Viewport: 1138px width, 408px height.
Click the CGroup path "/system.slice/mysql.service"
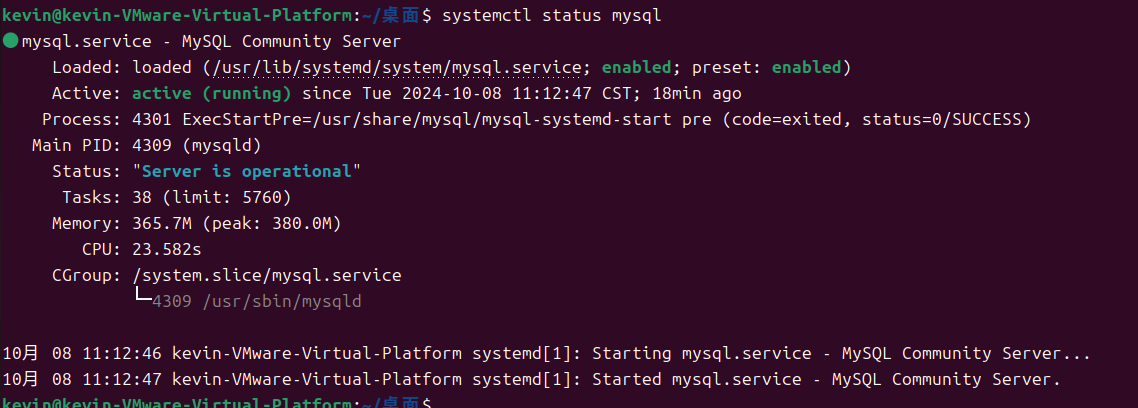[266, 275]
